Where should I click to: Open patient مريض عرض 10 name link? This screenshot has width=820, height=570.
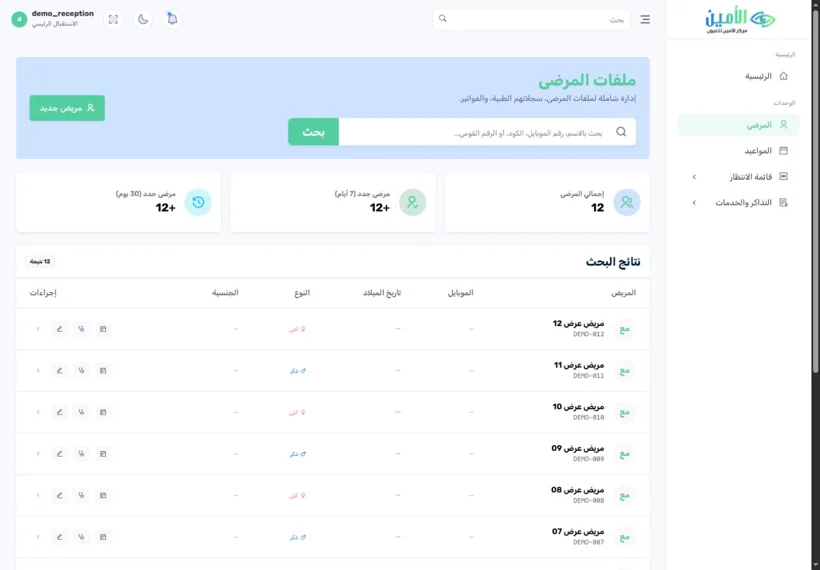578,407
